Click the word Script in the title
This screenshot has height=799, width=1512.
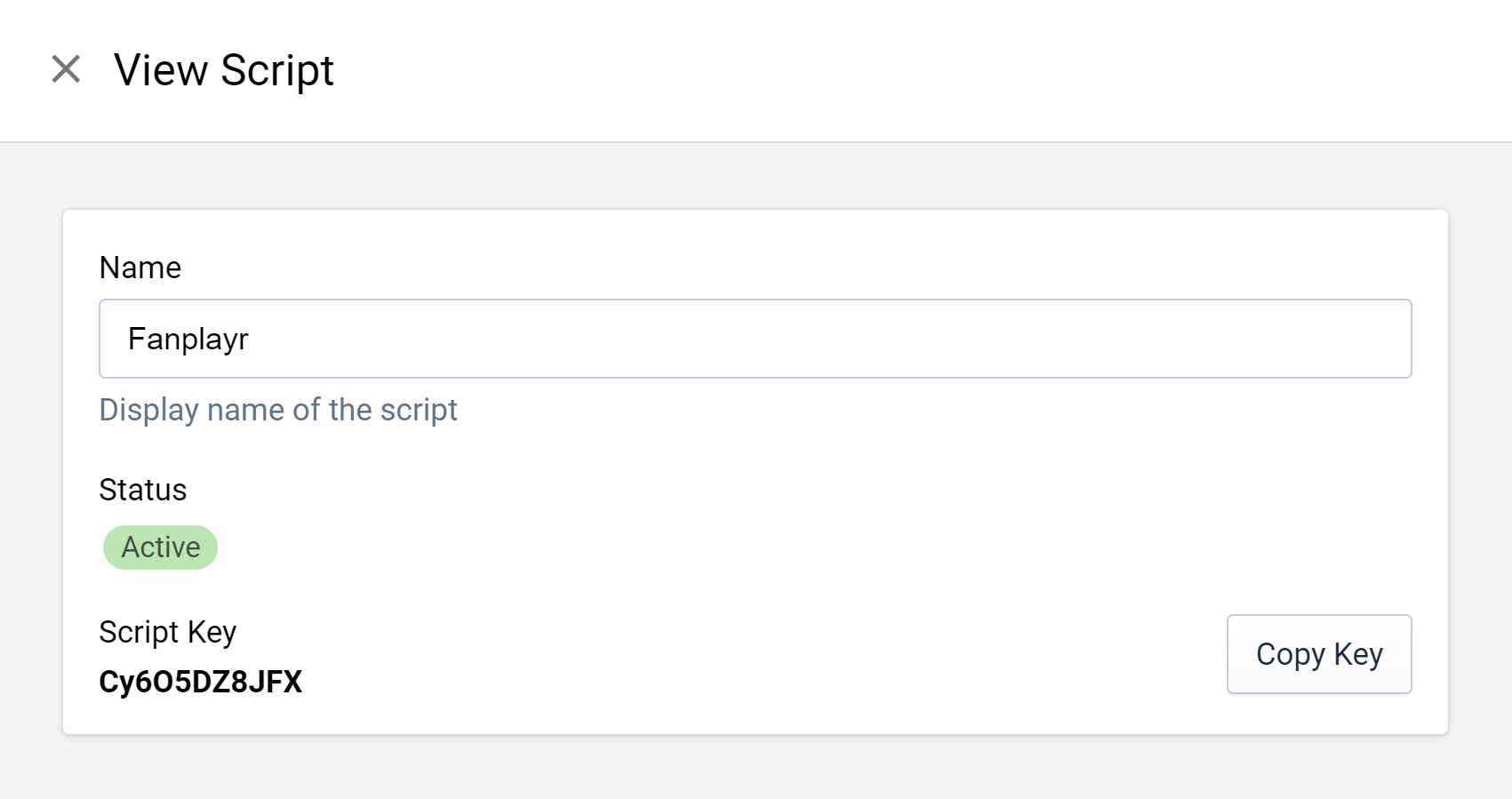(x=277, y=70)
